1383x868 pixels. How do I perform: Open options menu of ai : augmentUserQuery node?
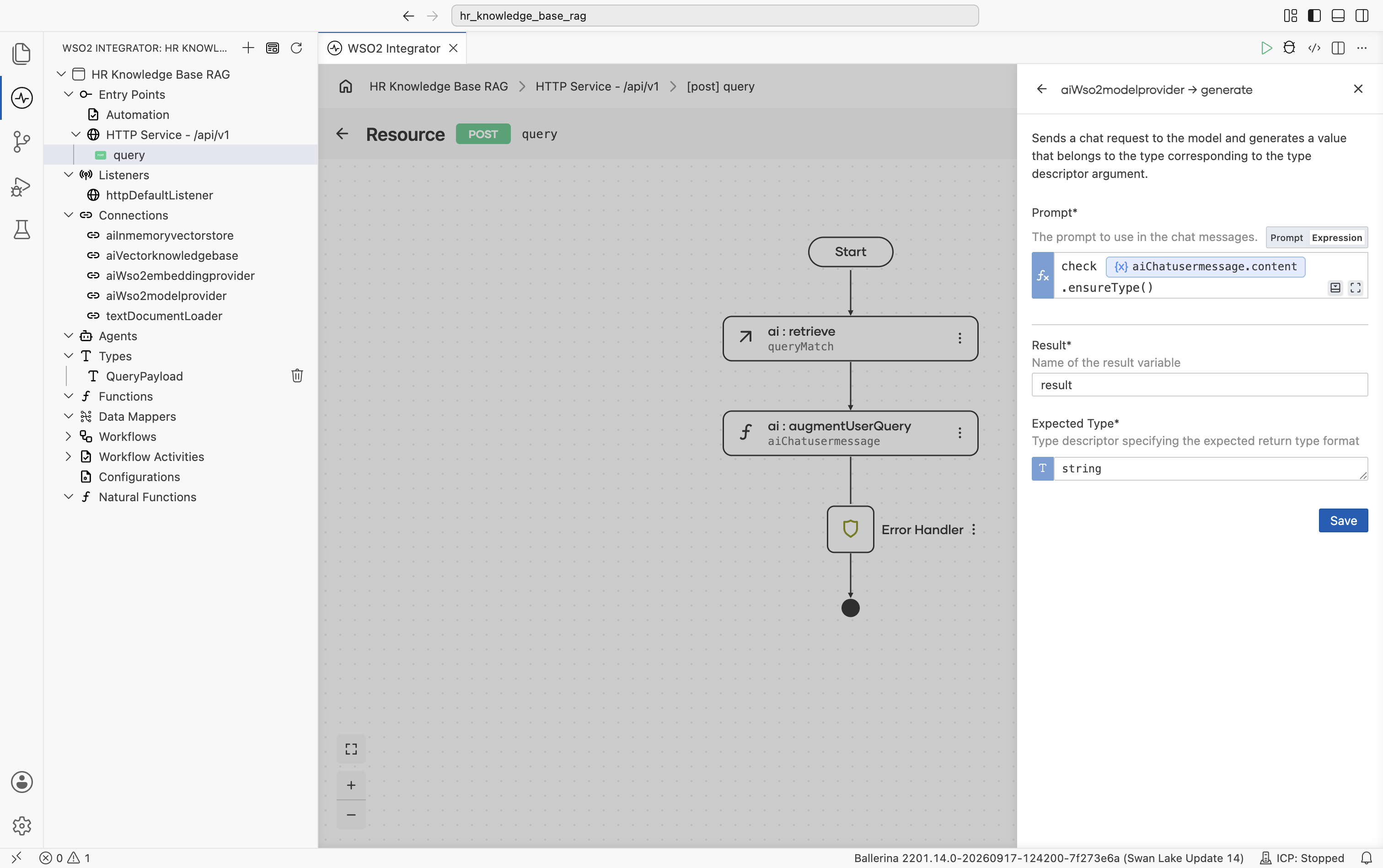(960, 433)
